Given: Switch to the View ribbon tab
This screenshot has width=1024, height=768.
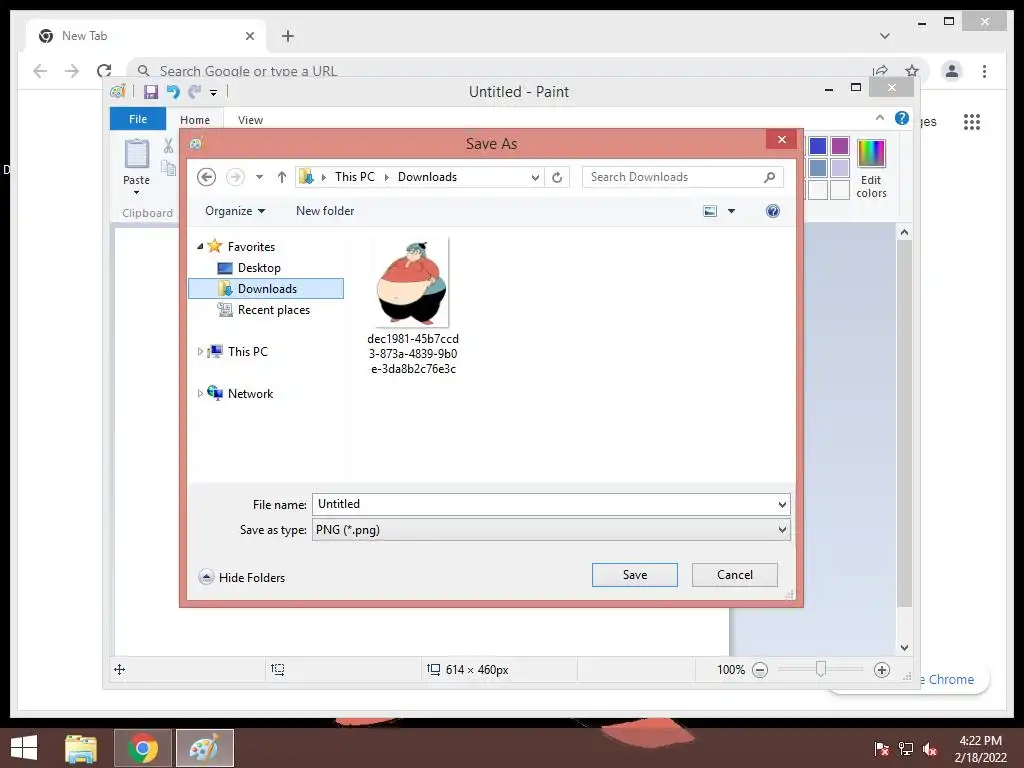Looking at the screenshot, I should coord(250,120).
